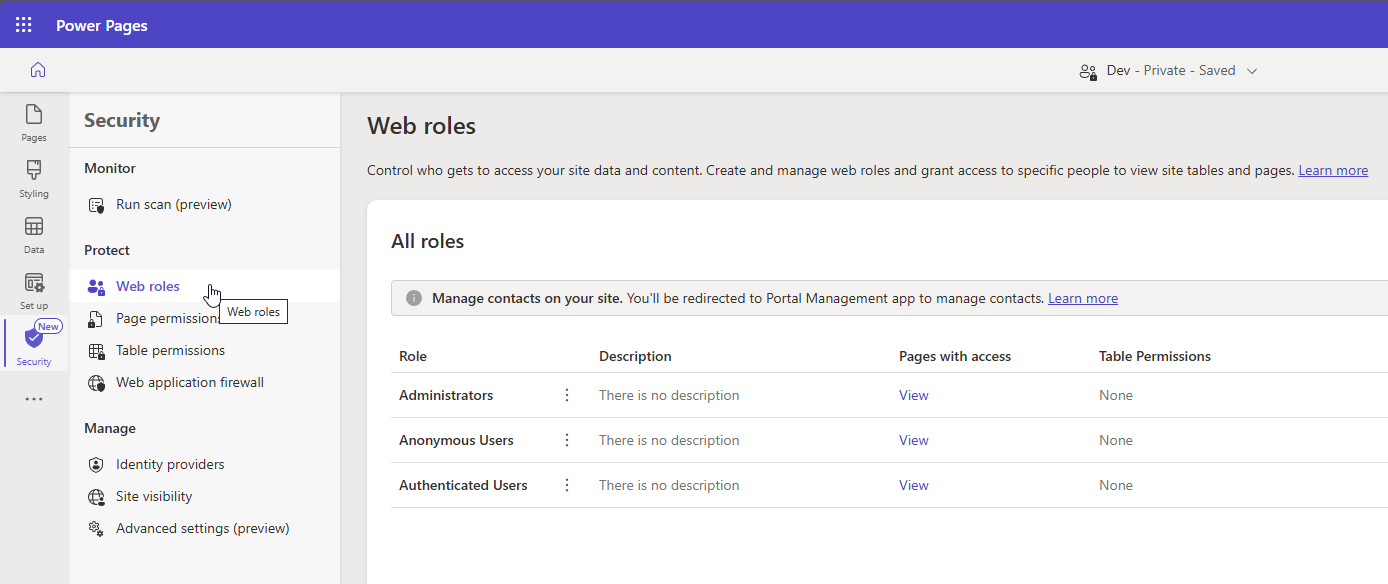Open more options for Anonymous Users role
The width and height of the screenshot is (1388, 584).
(567, 440)
